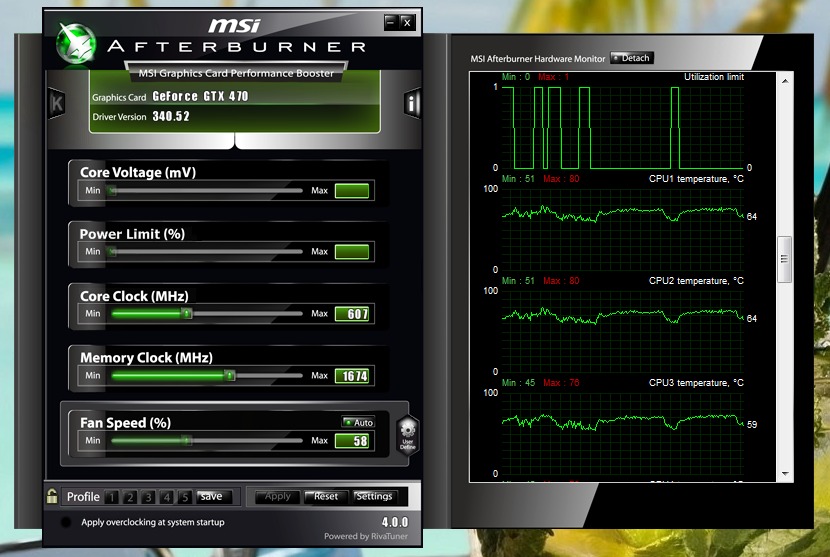This screenshot has height=557, width=830.
Task: Toggle the fan speed Auto button
Action: point(358,422)
